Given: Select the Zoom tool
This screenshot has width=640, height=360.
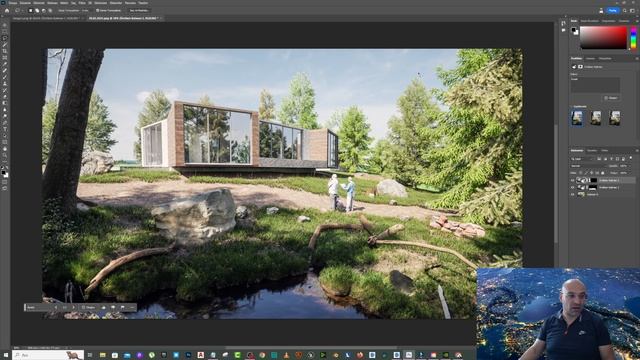Looking at the screenshot, I should [x=5, y=156].
